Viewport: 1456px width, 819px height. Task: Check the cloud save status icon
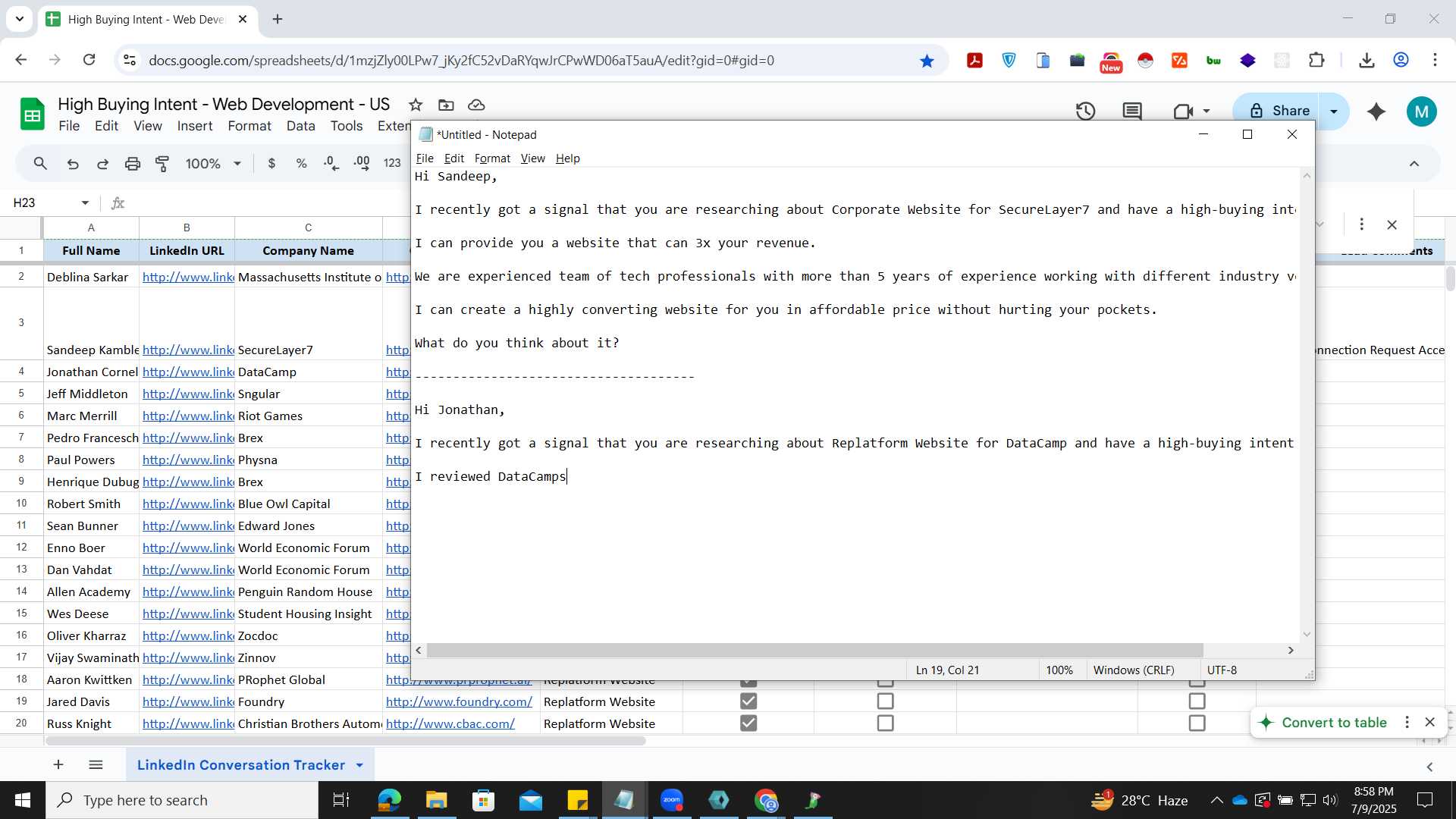(476, 105)
